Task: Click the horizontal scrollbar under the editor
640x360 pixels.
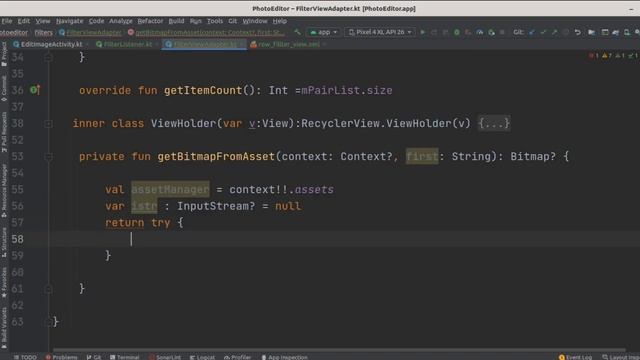Action: click(x=339, y=350)
